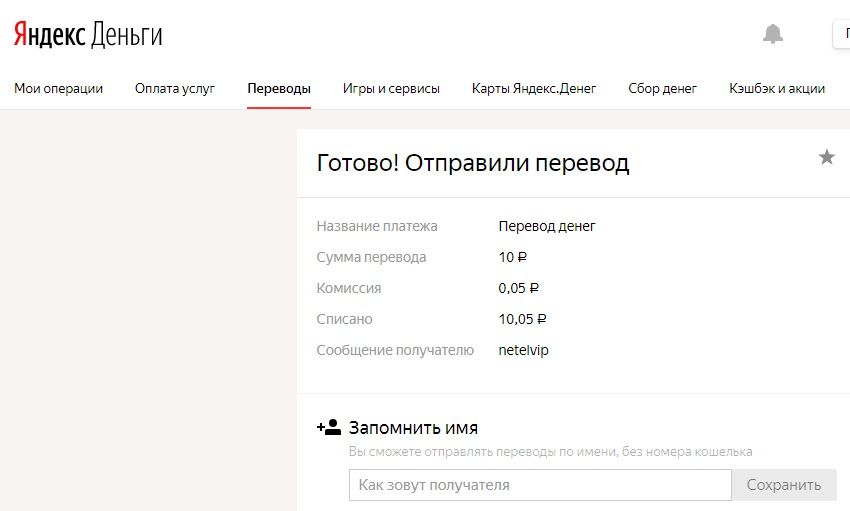
Task: Focus the Как зовут получателя field
Action: (x=540, y=484)
